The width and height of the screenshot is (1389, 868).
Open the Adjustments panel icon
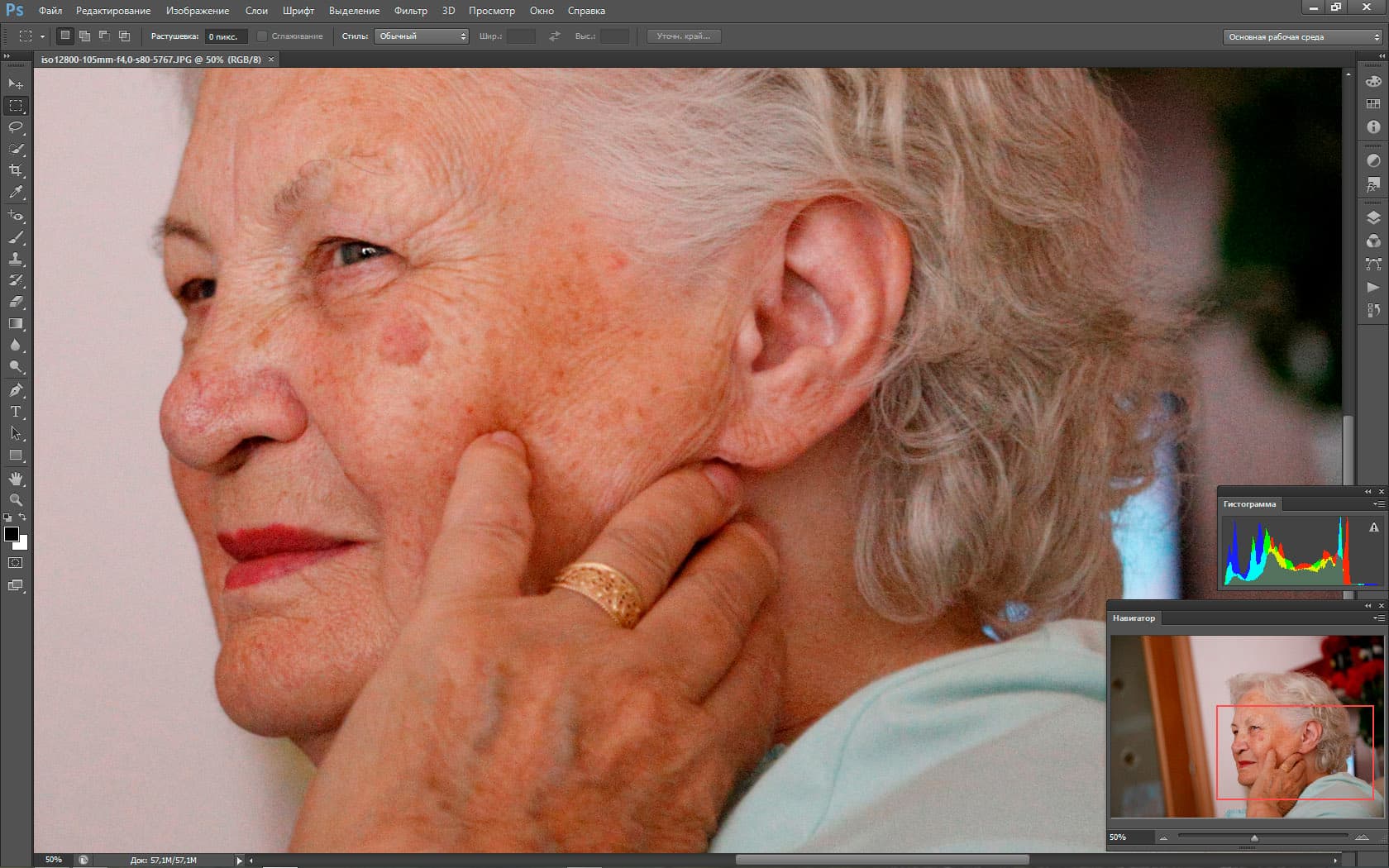1372,160
